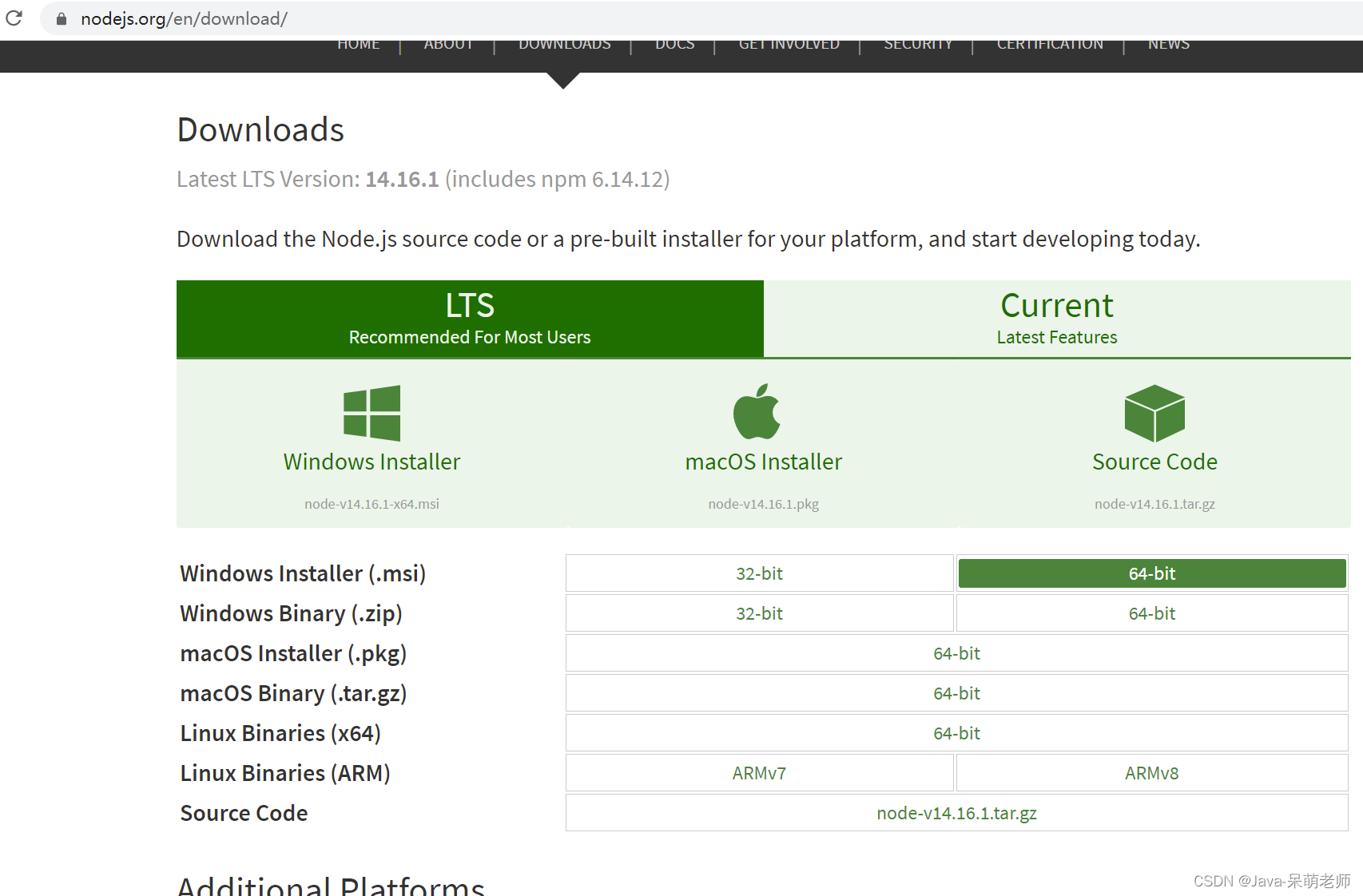Switch to the Current Latest Features tab
The image size is (1363, 896).
1057,319
